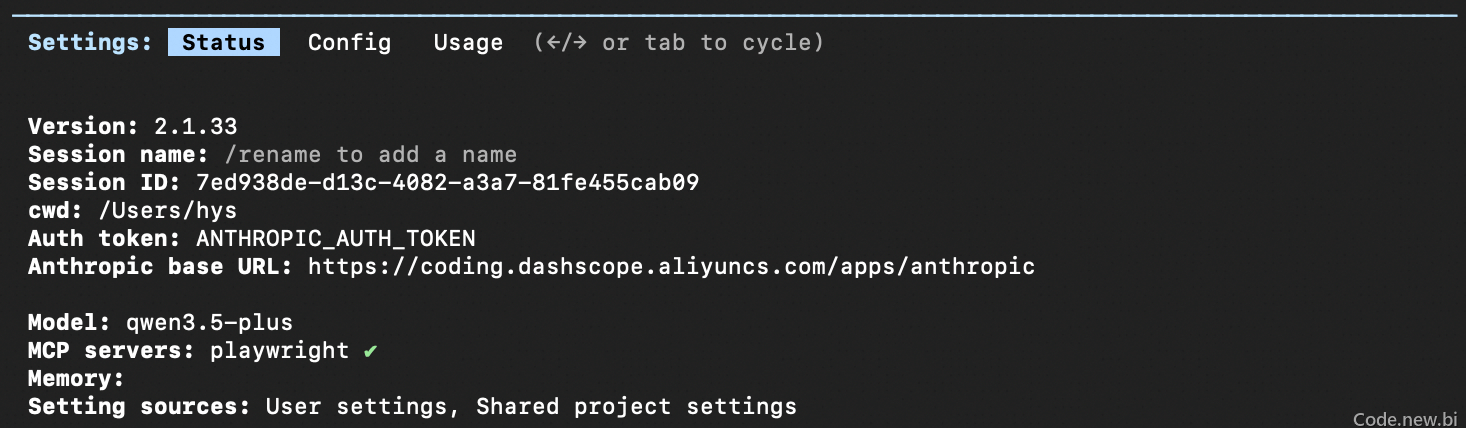Click the playwright MCP server entry
The height and width of the screenshot is (428, 1466).
click(279, 351)
